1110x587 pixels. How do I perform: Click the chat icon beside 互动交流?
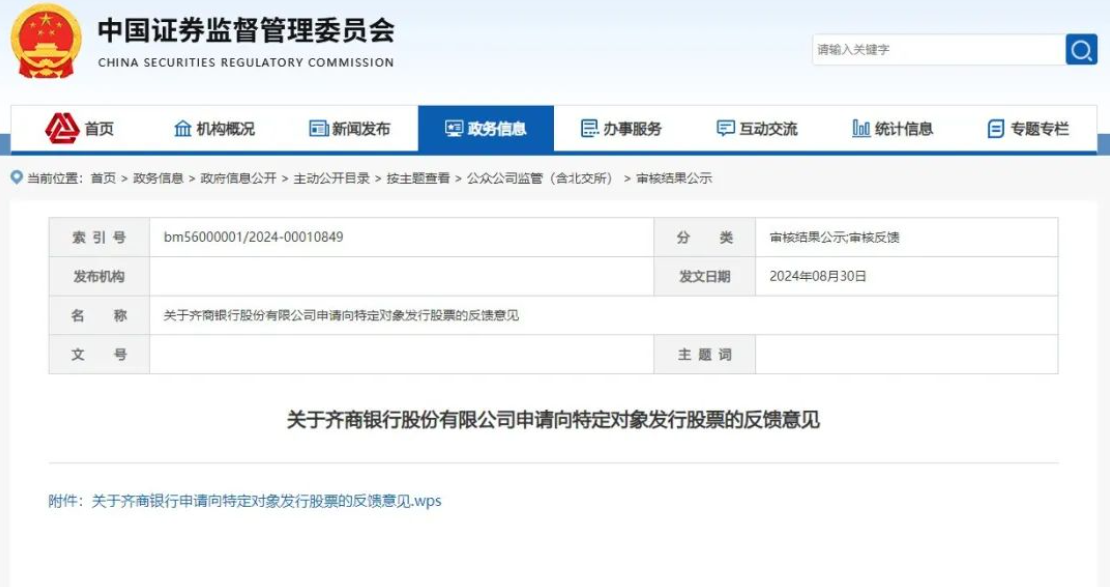725,128
